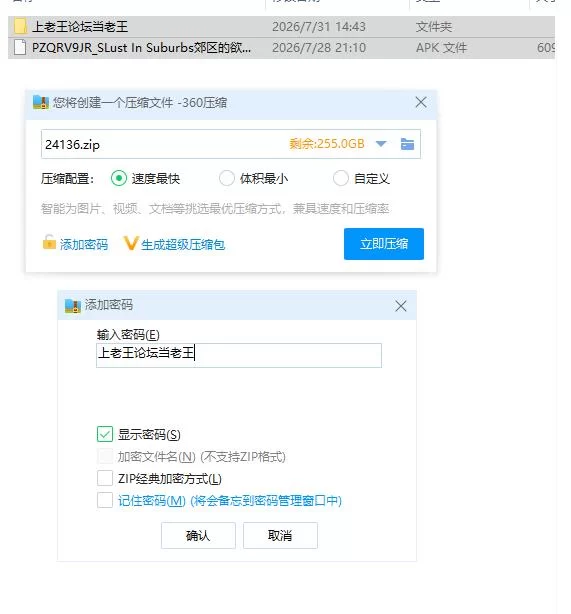Click the date 2026/7/28 21:10
Screen dimensions: 571x614
pyautogui.click(x=319, y=48)
